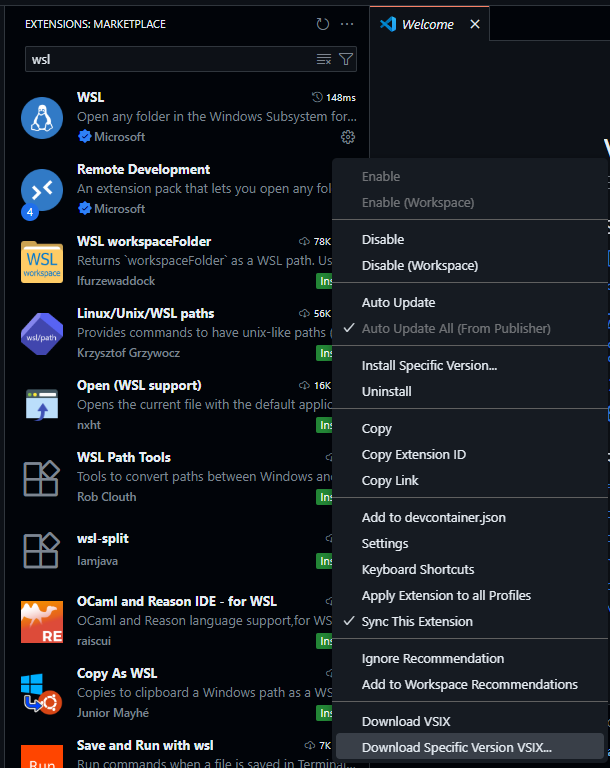
Task: Select the Copy menu item
Action: coord(468,429)
